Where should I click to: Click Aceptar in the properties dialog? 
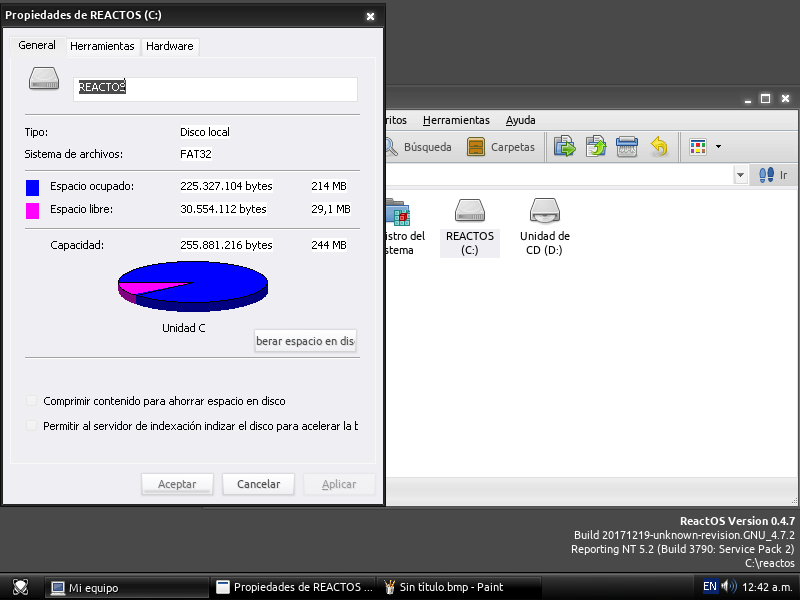tap(177, 484)
